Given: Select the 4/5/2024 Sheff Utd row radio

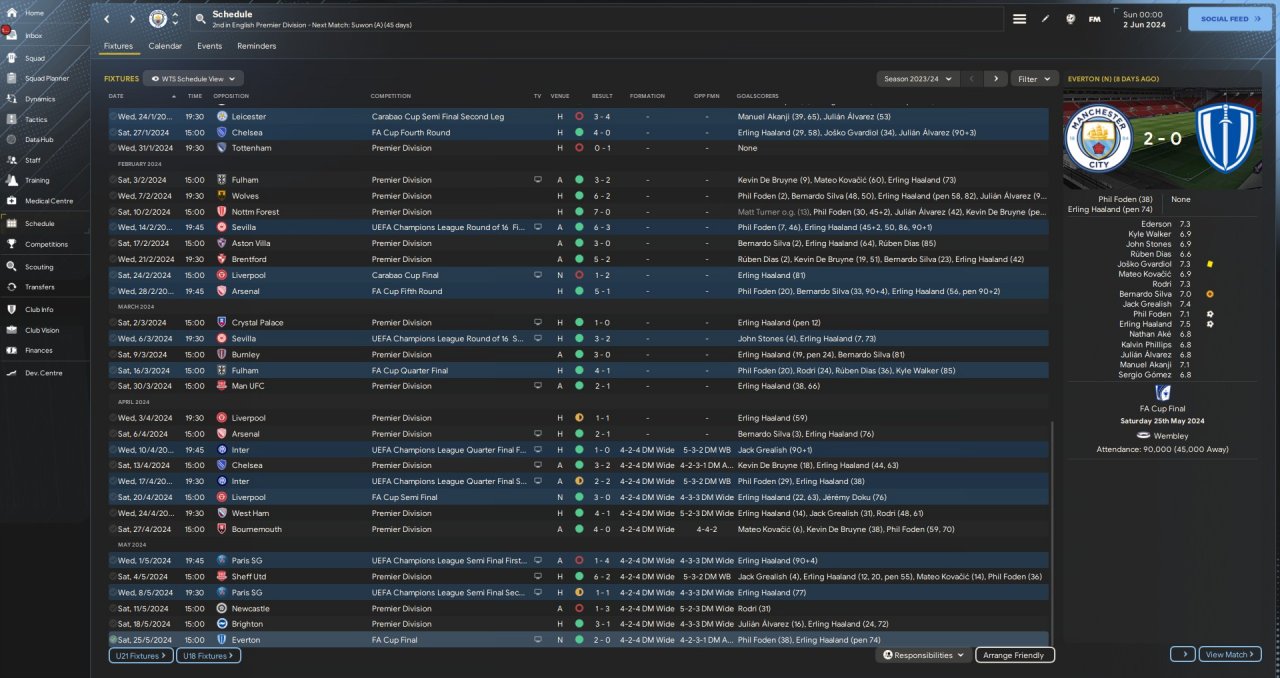Looking at the screenshot, I should tap(113, 576).
